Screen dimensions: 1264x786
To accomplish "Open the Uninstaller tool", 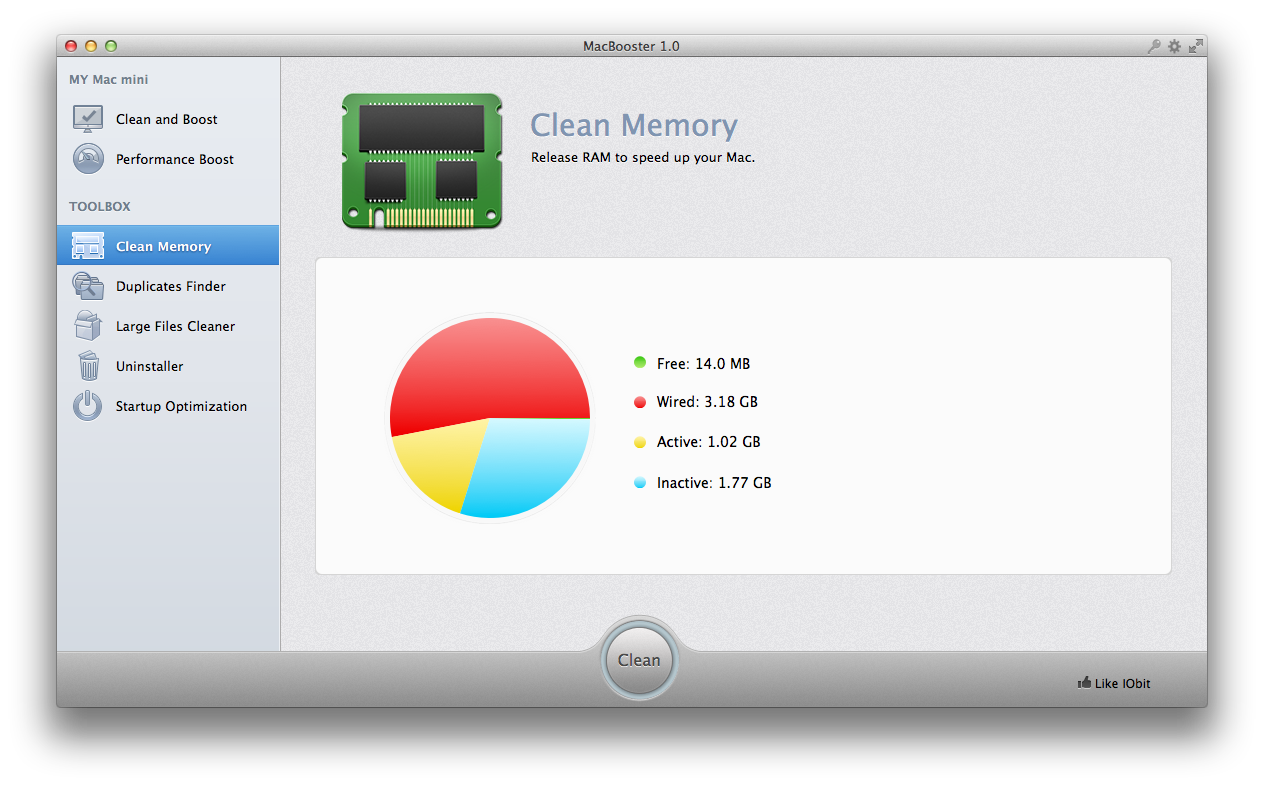I will 168,366.
